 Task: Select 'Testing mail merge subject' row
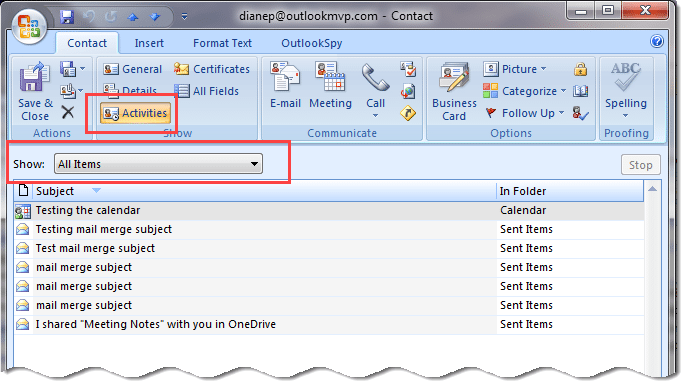(329, 229)
